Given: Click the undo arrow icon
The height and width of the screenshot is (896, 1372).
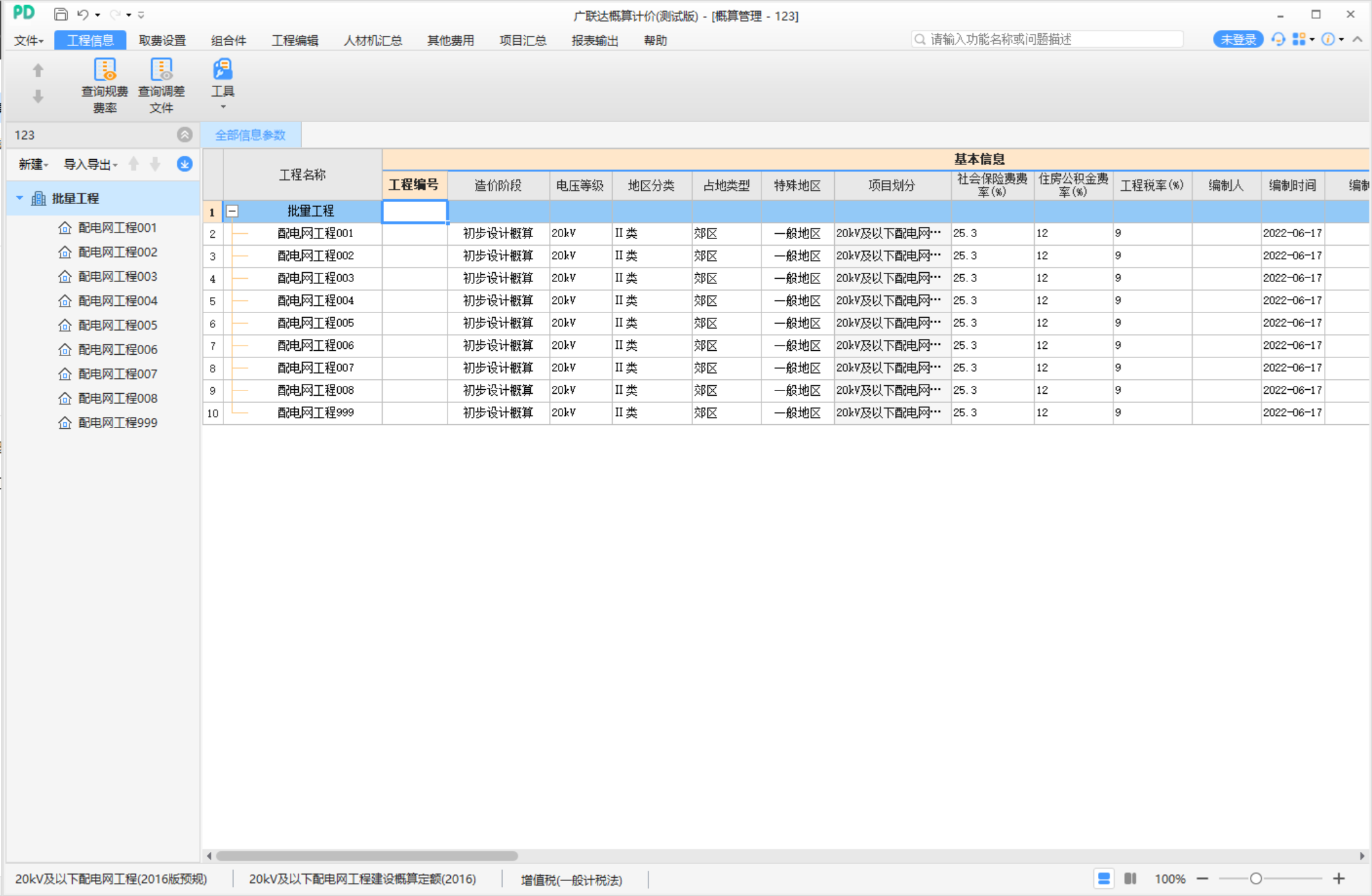Looking at the screenshot, I should tap(83, 14).
